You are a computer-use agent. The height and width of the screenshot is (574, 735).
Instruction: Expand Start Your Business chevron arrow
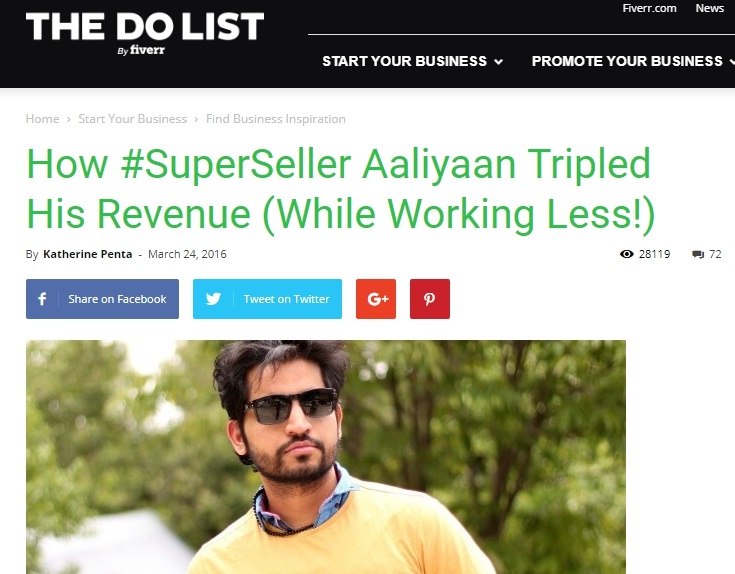tap(499, 61)
